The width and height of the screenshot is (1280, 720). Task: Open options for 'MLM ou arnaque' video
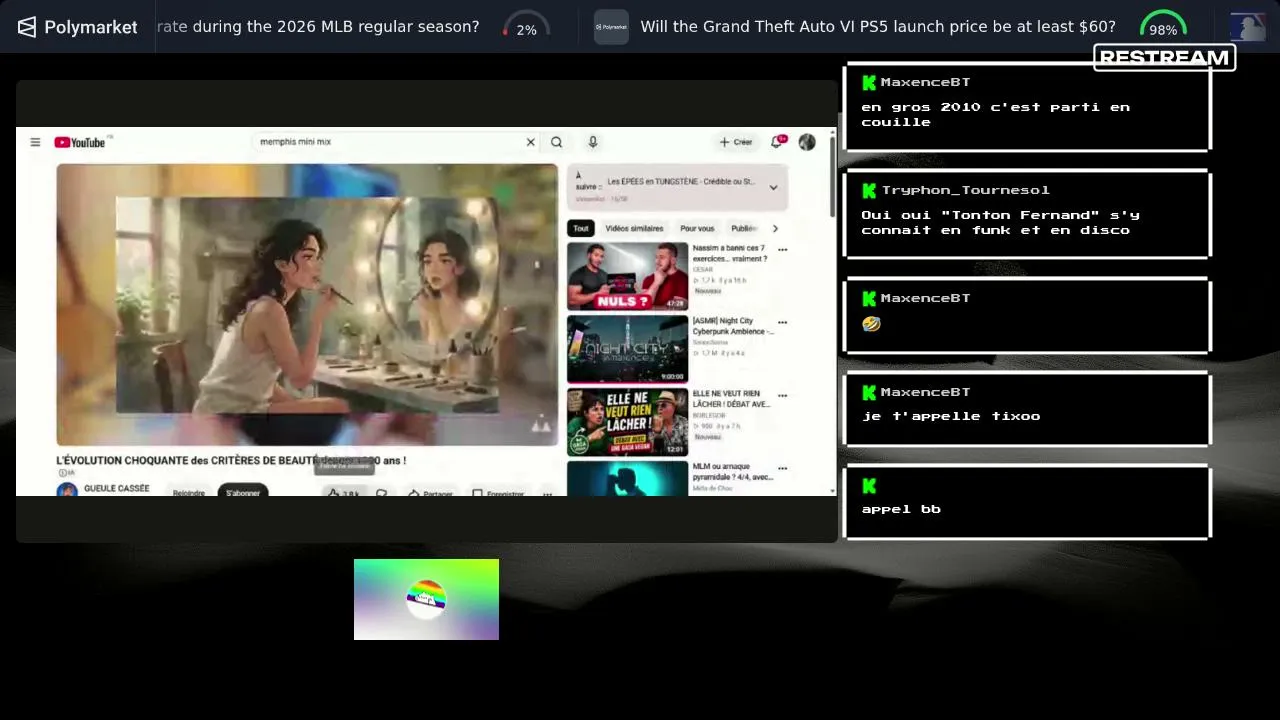[782, 468]
